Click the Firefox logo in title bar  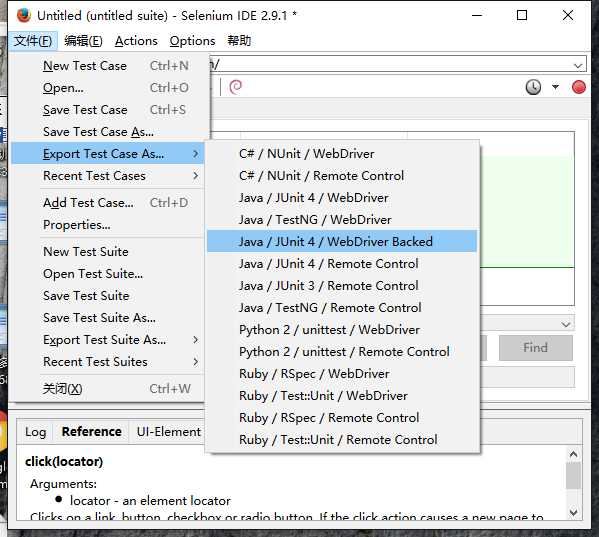tap(24, 15)
